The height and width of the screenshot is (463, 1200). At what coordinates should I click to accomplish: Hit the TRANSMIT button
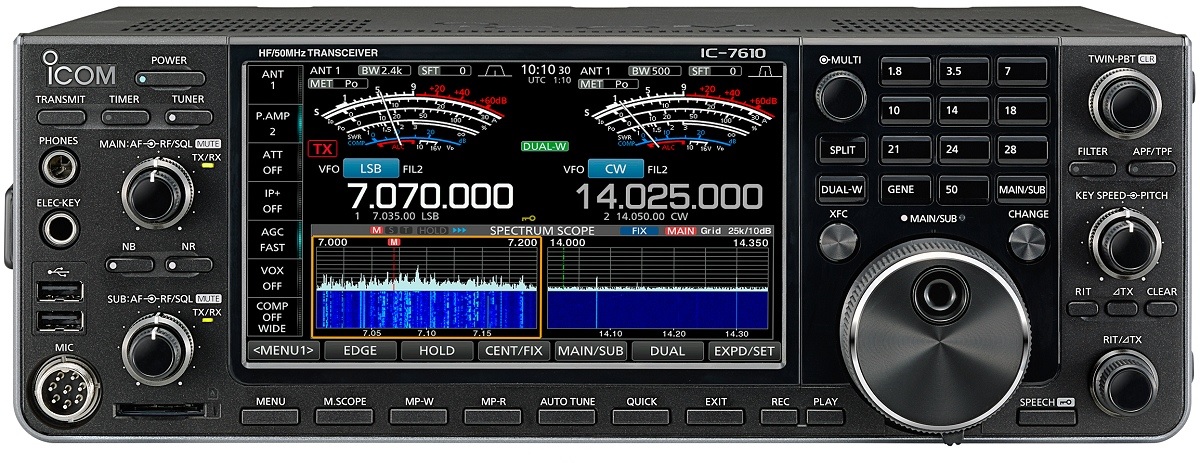[60, 117]
